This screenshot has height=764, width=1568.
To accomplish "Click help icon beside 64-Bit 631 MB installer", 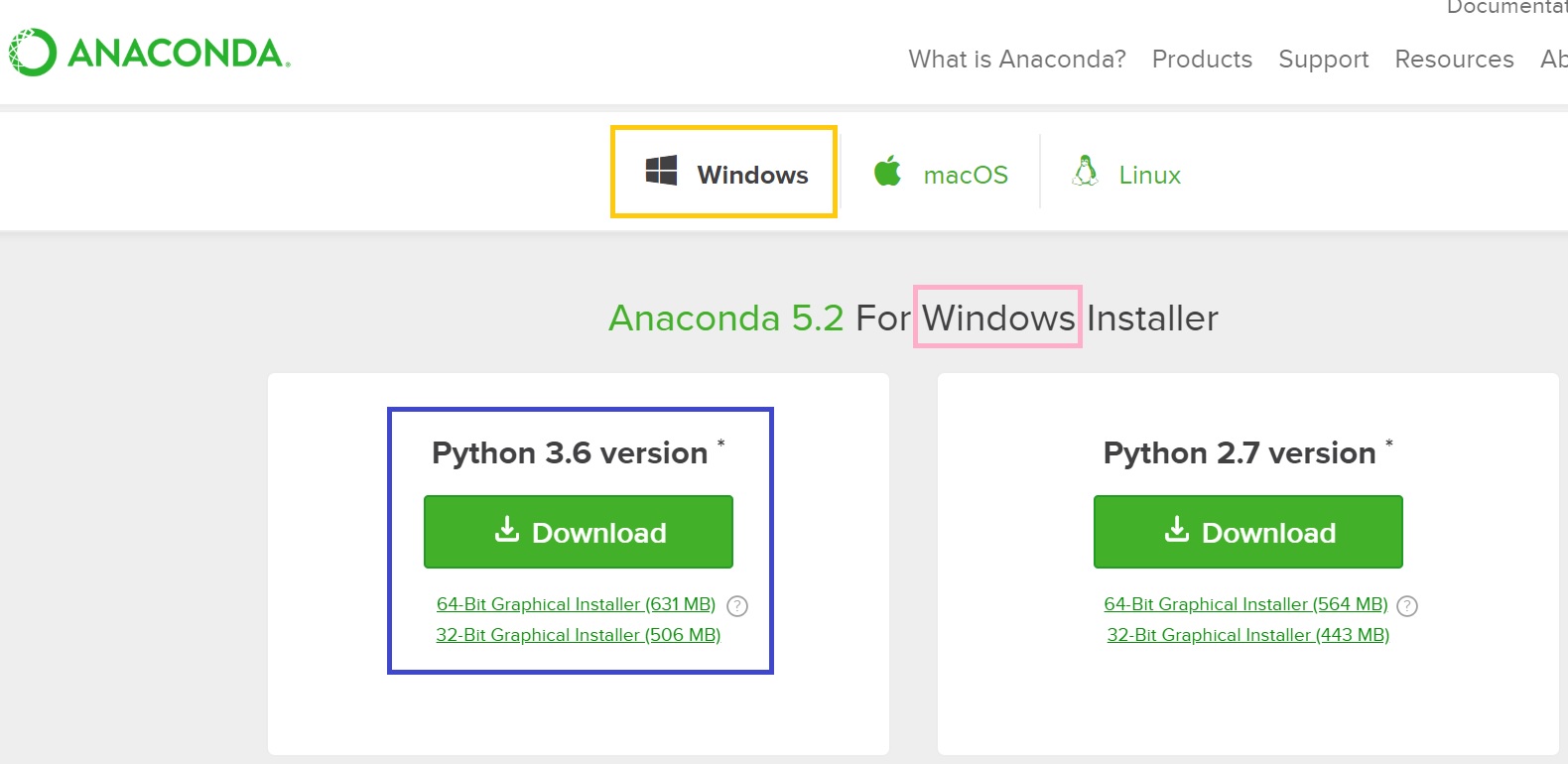I will tap(737, 606).
